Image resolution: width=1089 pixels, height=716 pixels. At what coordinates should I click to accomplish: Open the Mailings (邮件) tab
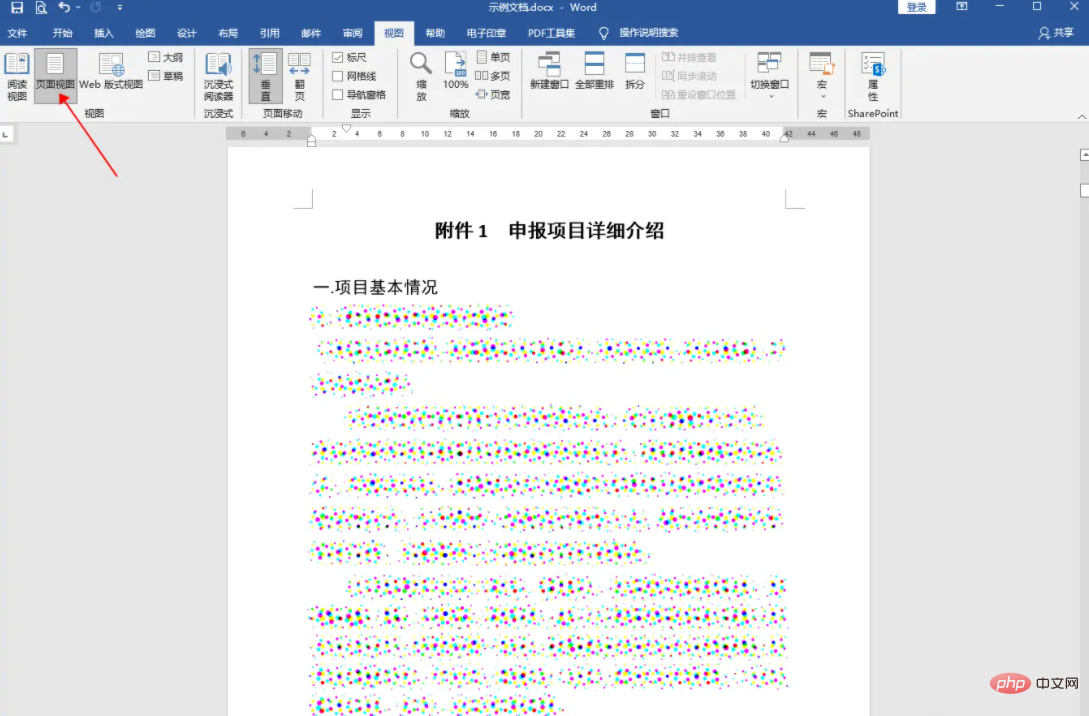[x=311, y=33]
